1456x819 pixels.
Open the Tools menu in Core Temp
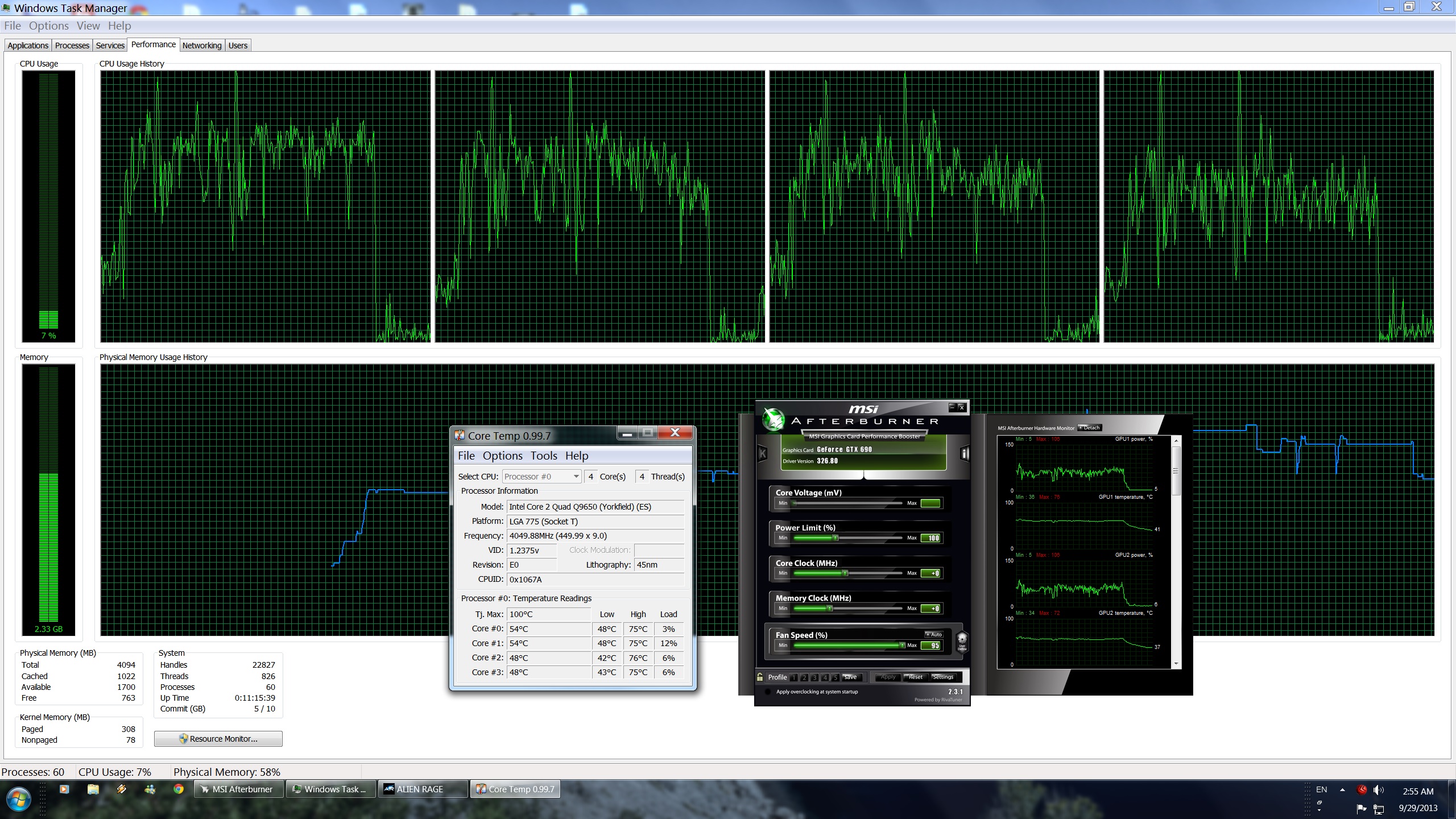[x=543, y=456]
